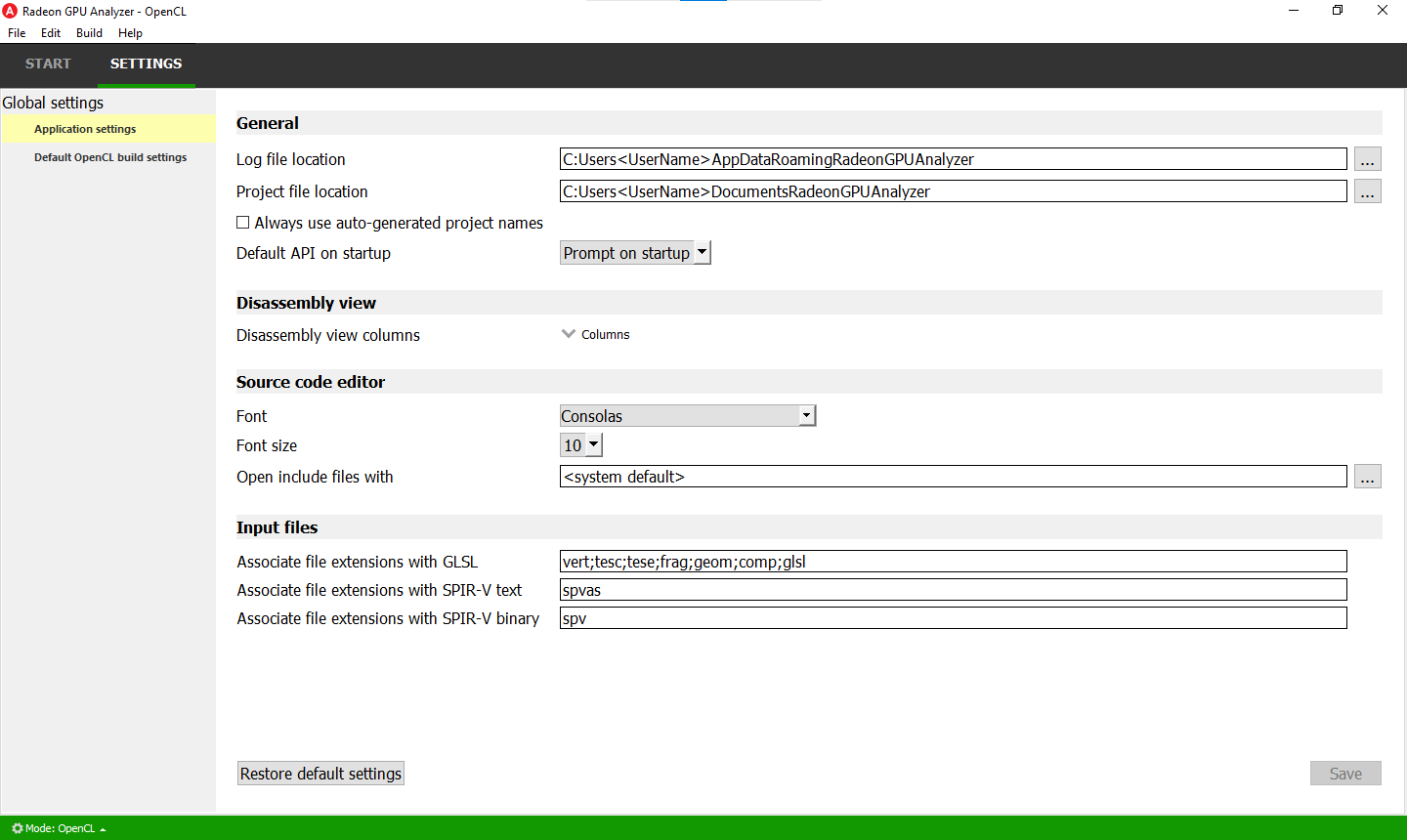Viewport: 1407px width, 840px height.
Task: Open the Font dropdown showing Consolas
Action: click(x=687, y=416)
